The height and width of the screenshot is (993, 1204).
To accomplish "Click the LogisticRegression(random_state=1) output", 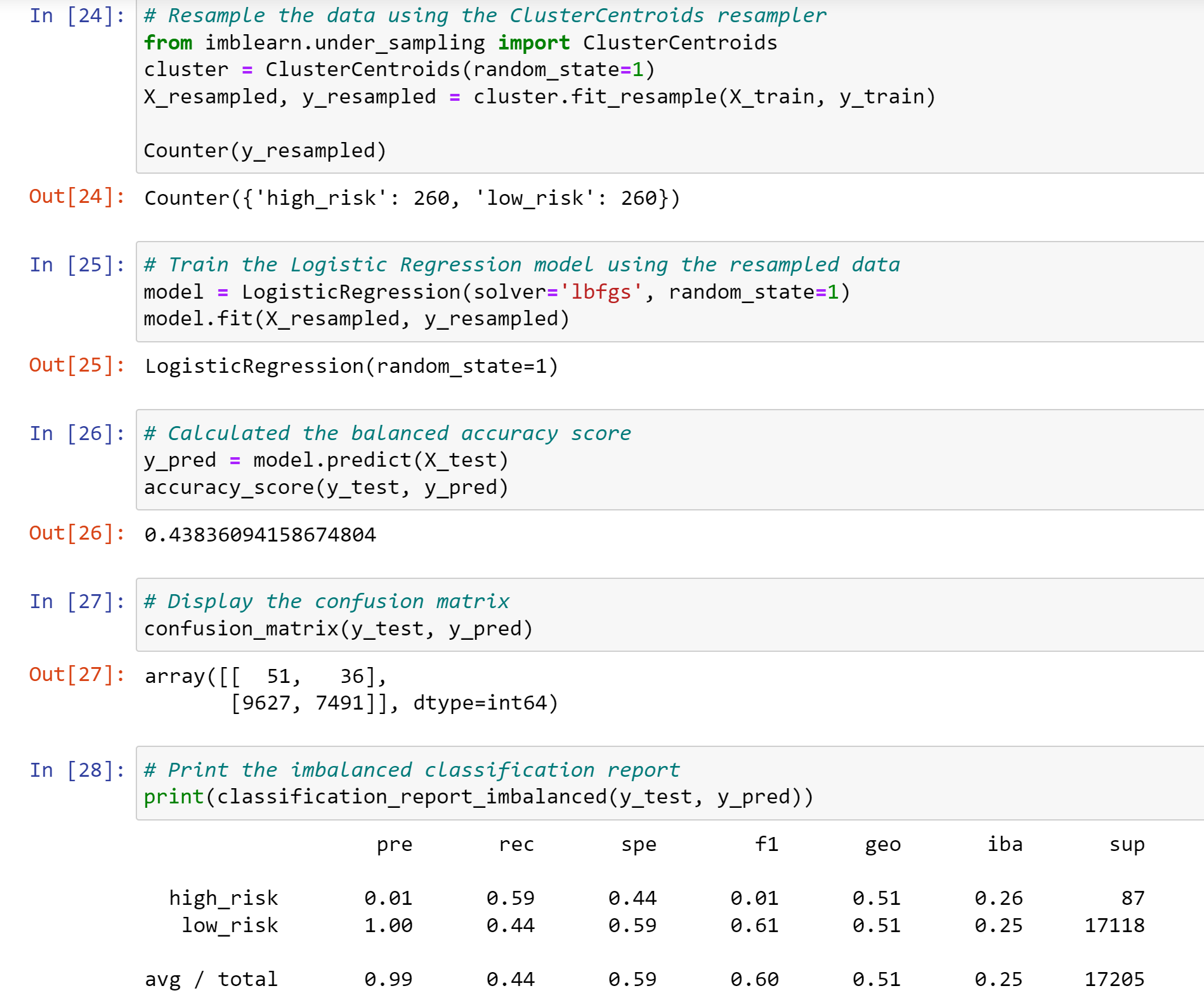I will coord(350,365).
